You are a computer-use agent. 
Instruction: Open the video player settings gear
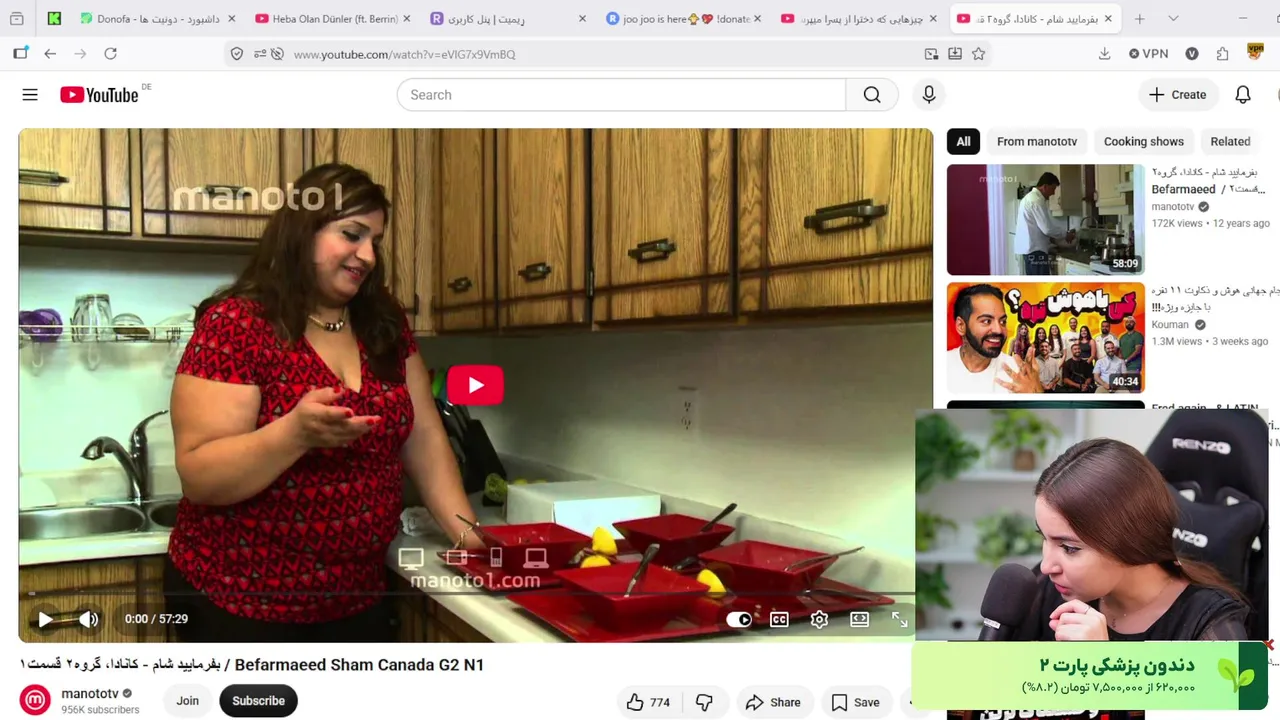pyautogui.click(x=819, y=620)
